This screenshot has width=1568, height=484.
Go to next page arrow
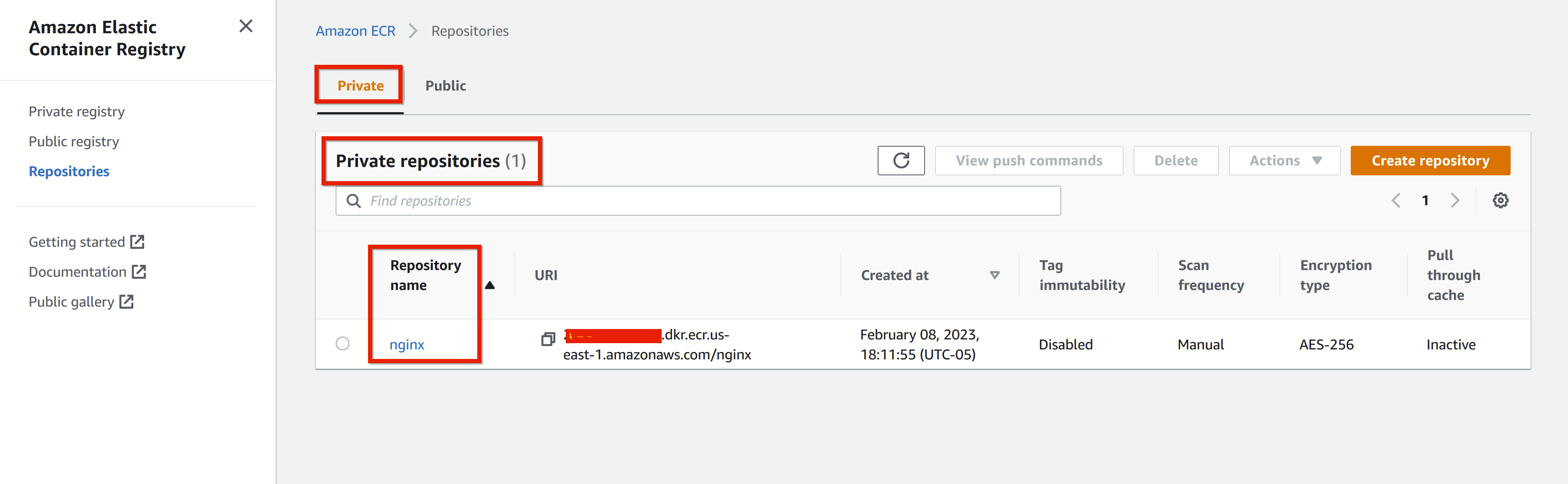click(1455, 200)
